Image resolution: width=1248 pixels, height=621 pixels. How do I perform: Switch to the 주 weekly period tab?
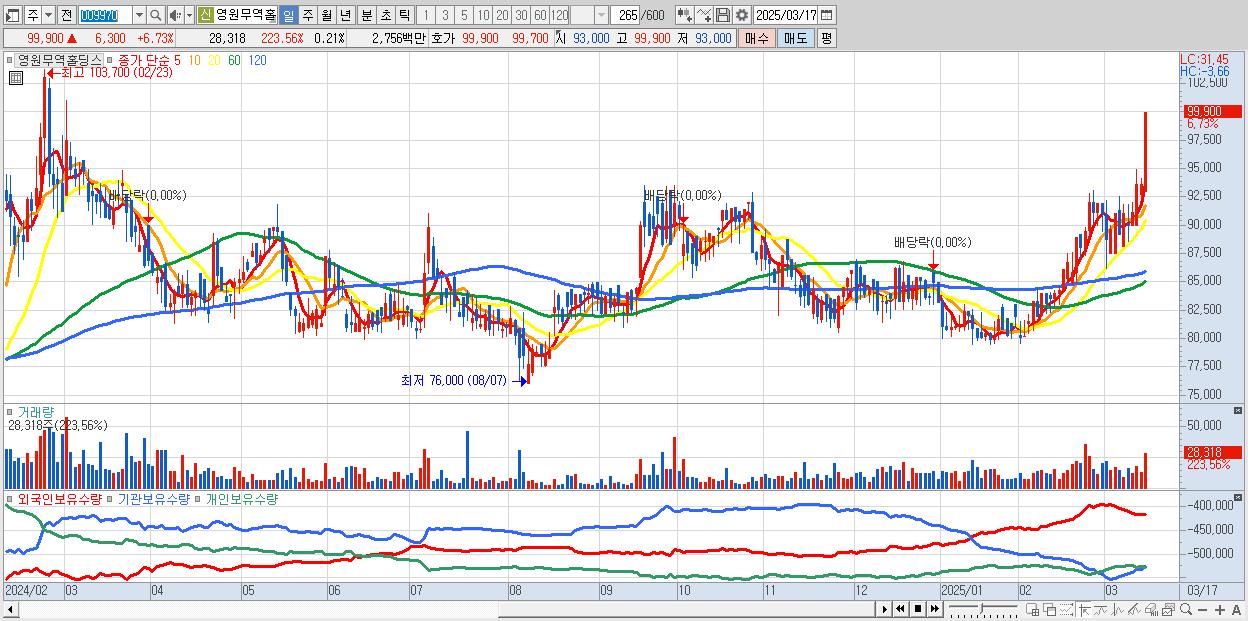click(307, 15)
